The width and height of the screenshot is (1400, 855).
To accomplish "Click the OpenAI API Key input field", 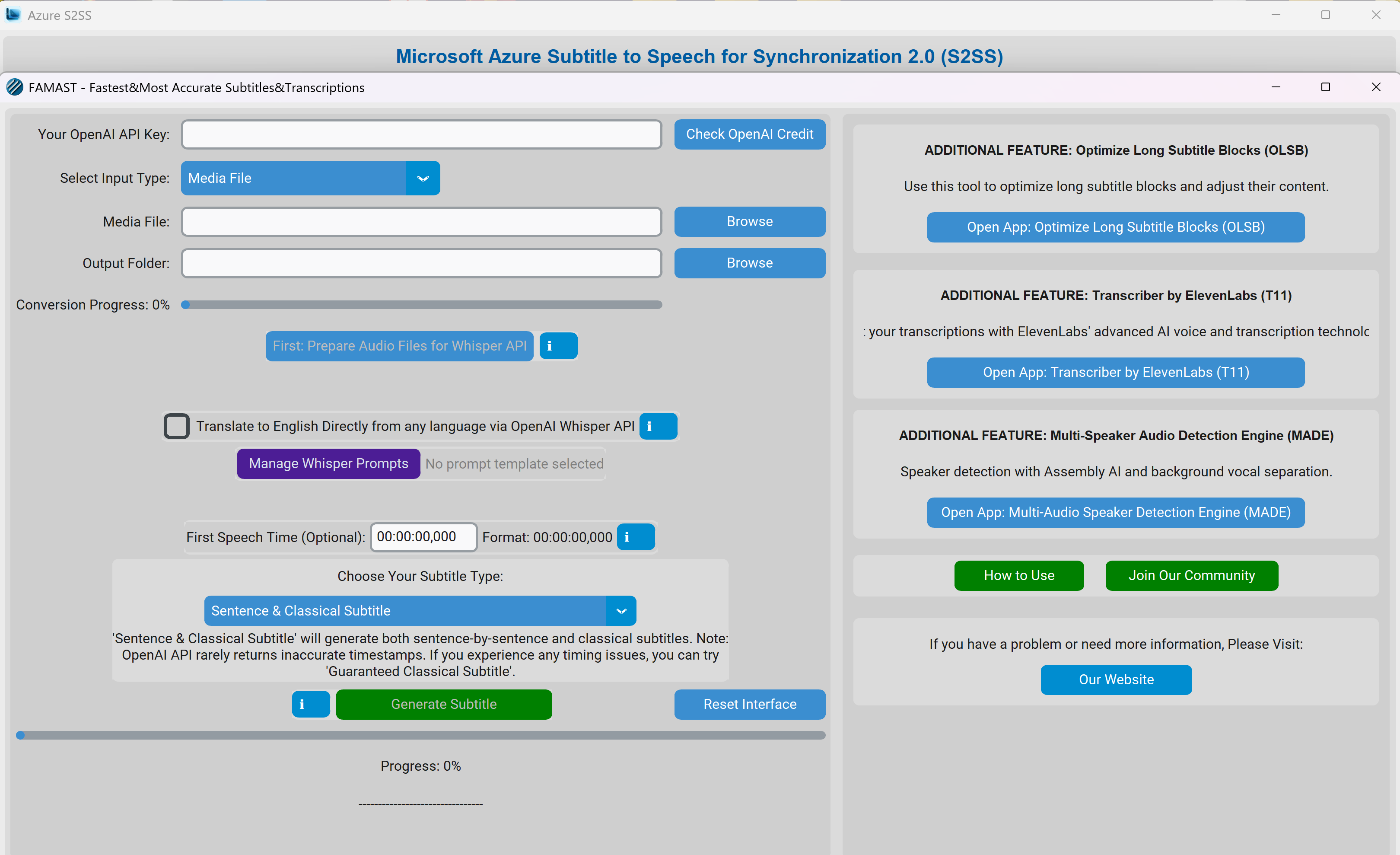I will click(x=421, y=134).
